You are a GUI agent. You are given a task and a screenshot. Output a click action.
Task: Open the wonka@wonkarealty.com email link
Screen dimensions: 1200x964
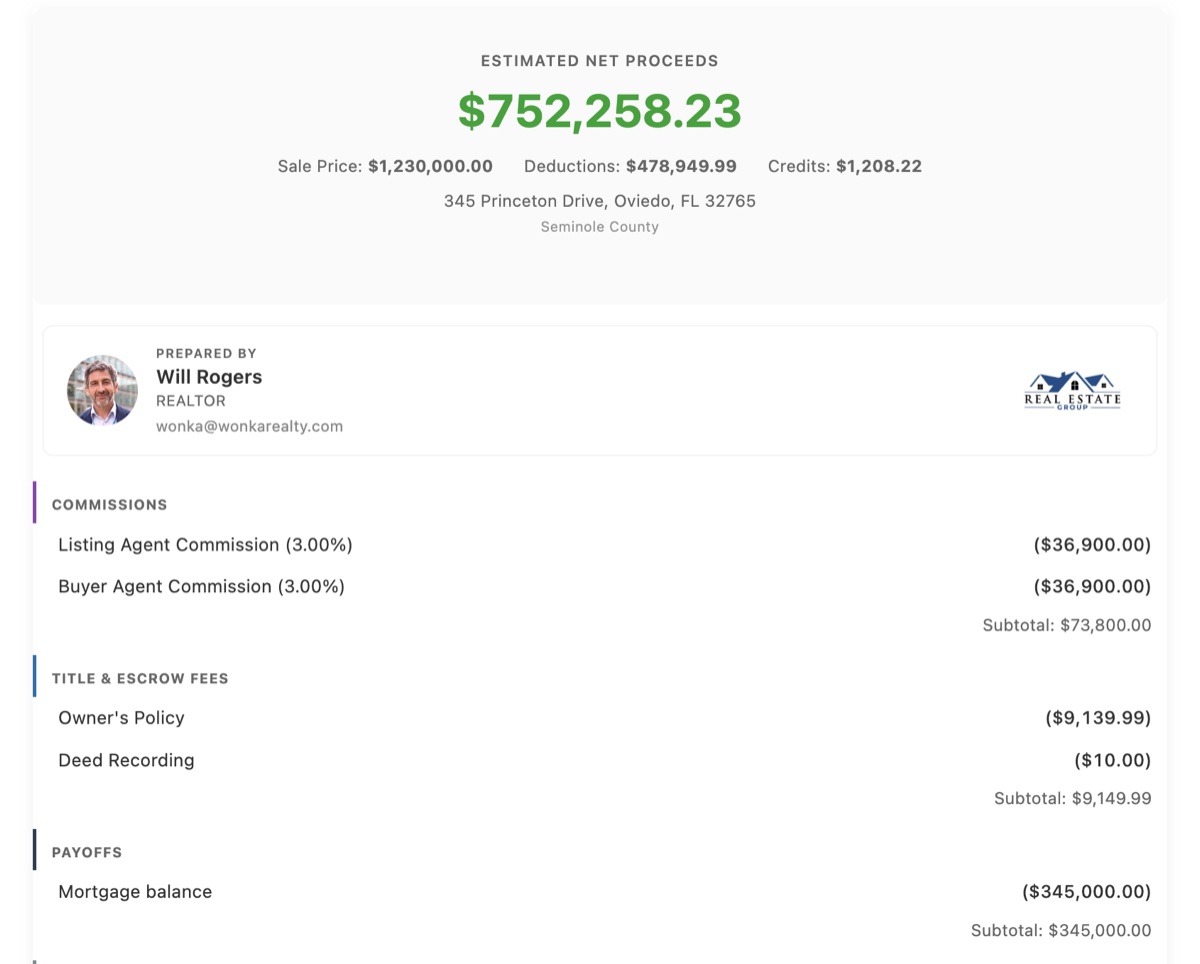[249, 426]
